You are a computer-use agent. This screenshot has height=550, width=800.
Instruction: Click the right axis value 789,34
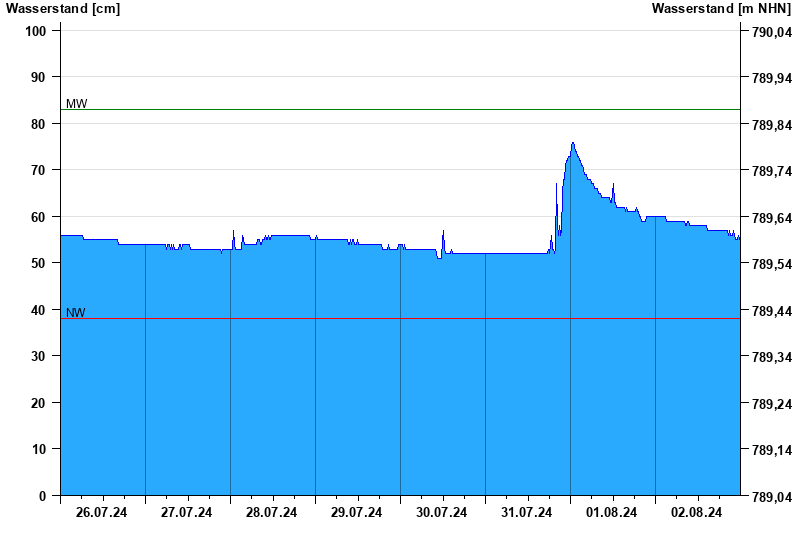pos(772,357)
